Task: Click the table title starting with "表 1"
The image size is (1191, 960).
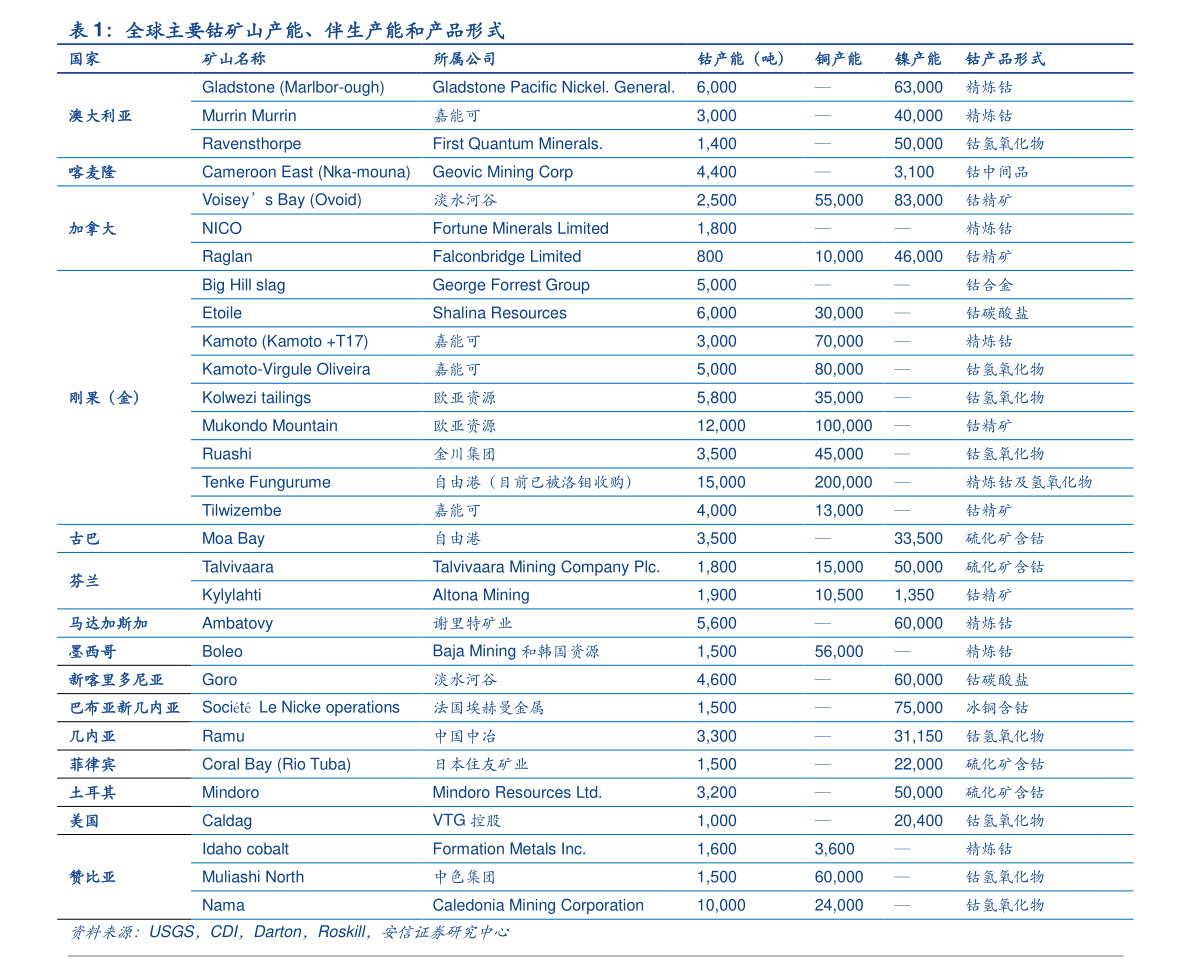Action: click(x=287, y=30)
